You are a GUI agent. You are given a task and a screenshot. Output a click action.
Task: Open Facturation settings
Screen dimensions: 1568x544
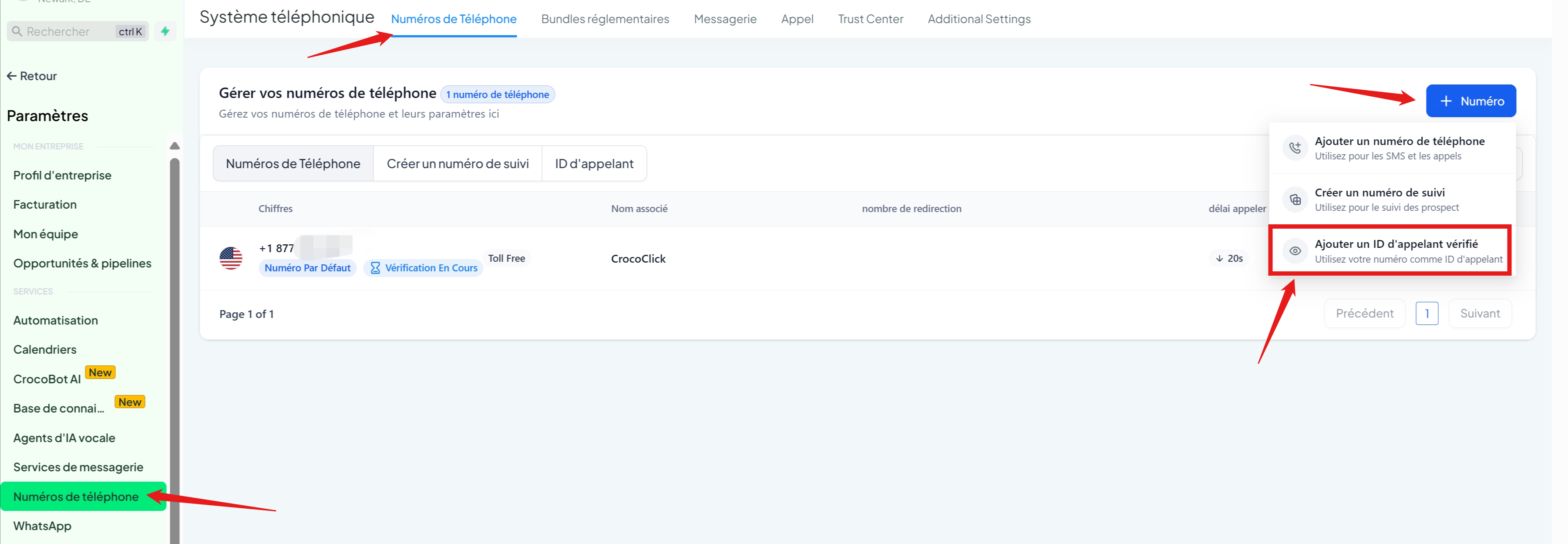(x=45, y=205)
